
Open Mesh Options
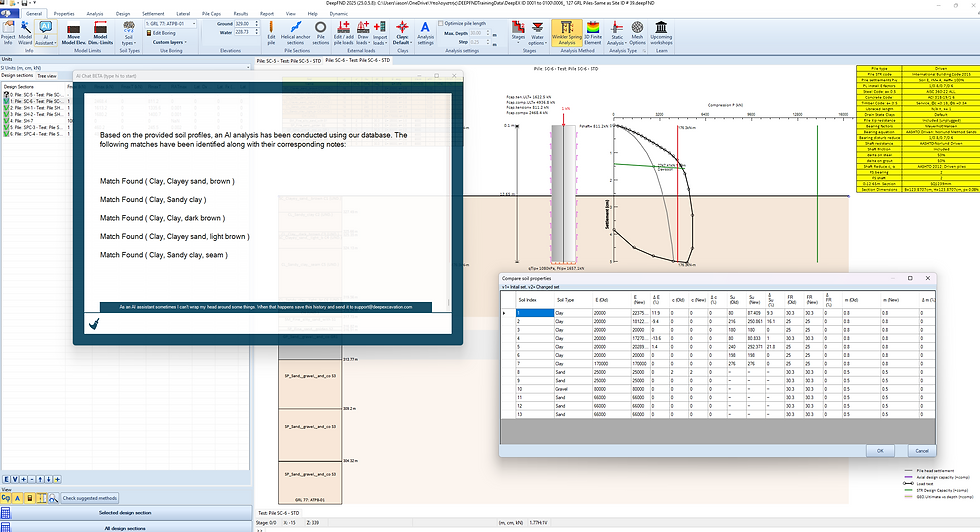tap(637, 33)
